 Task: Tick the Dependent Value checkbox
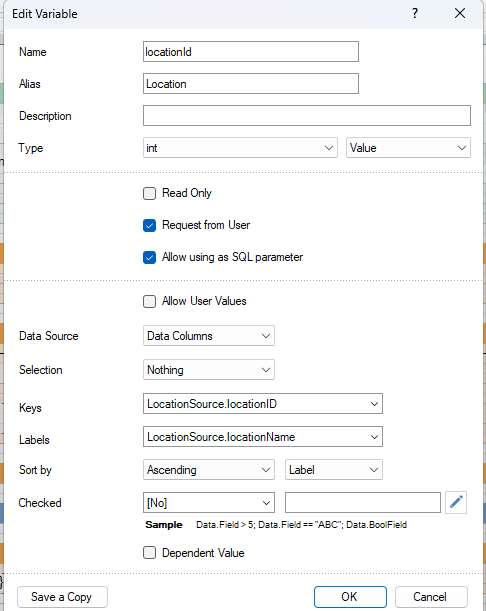coord(150,553)
